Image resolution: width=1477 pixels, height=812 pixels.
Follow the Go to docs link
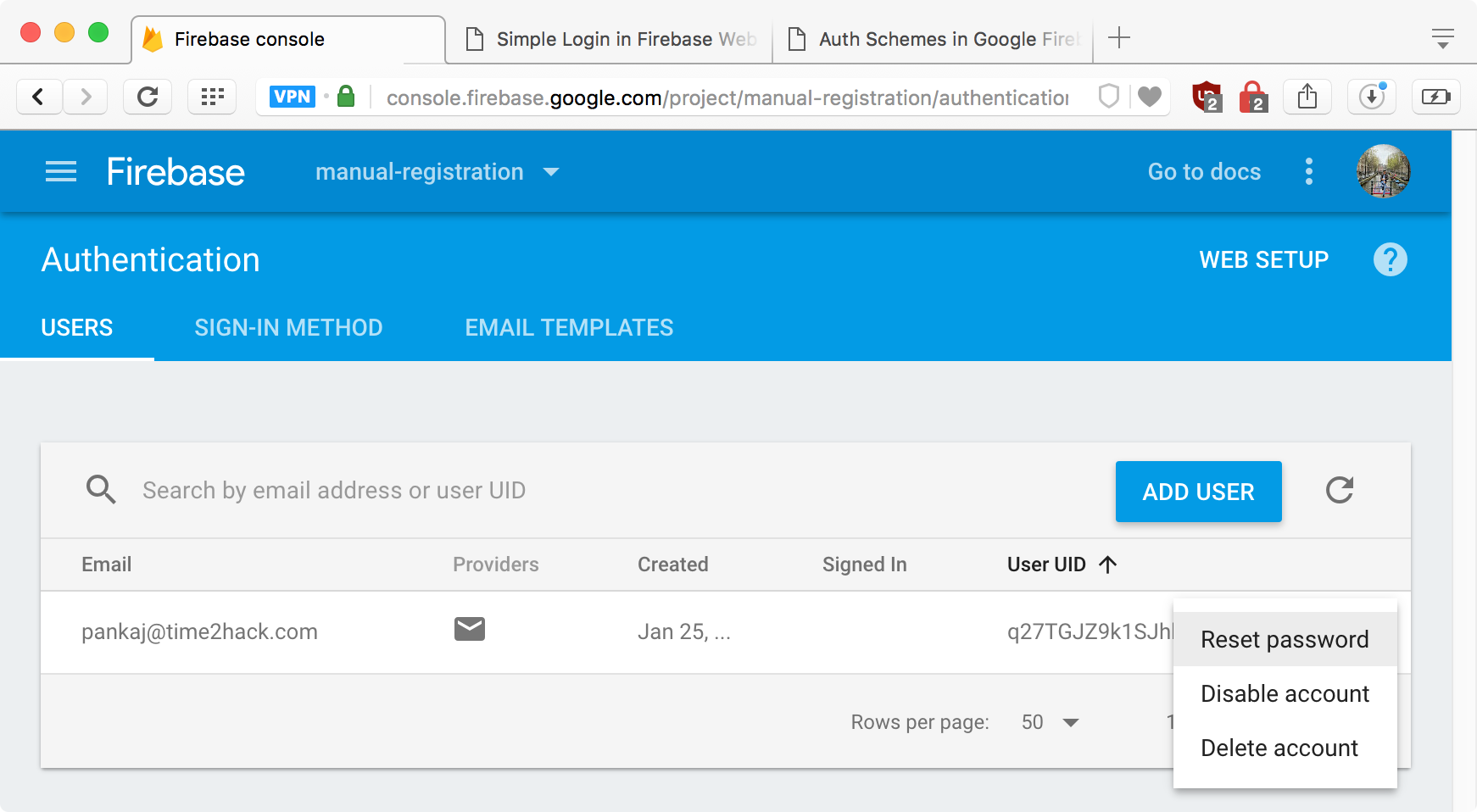[x=1204, y=172]
